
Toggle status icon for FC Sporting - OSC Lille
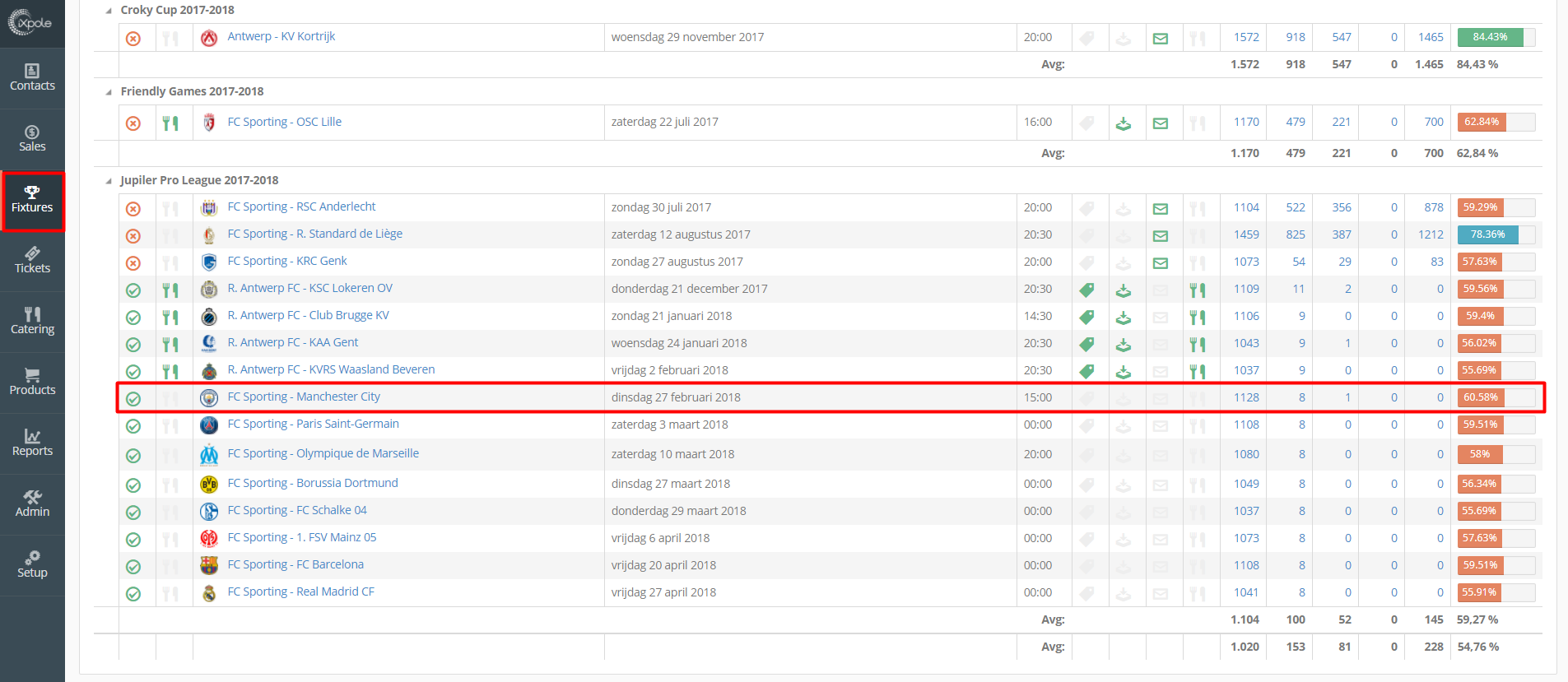(133, 123)
